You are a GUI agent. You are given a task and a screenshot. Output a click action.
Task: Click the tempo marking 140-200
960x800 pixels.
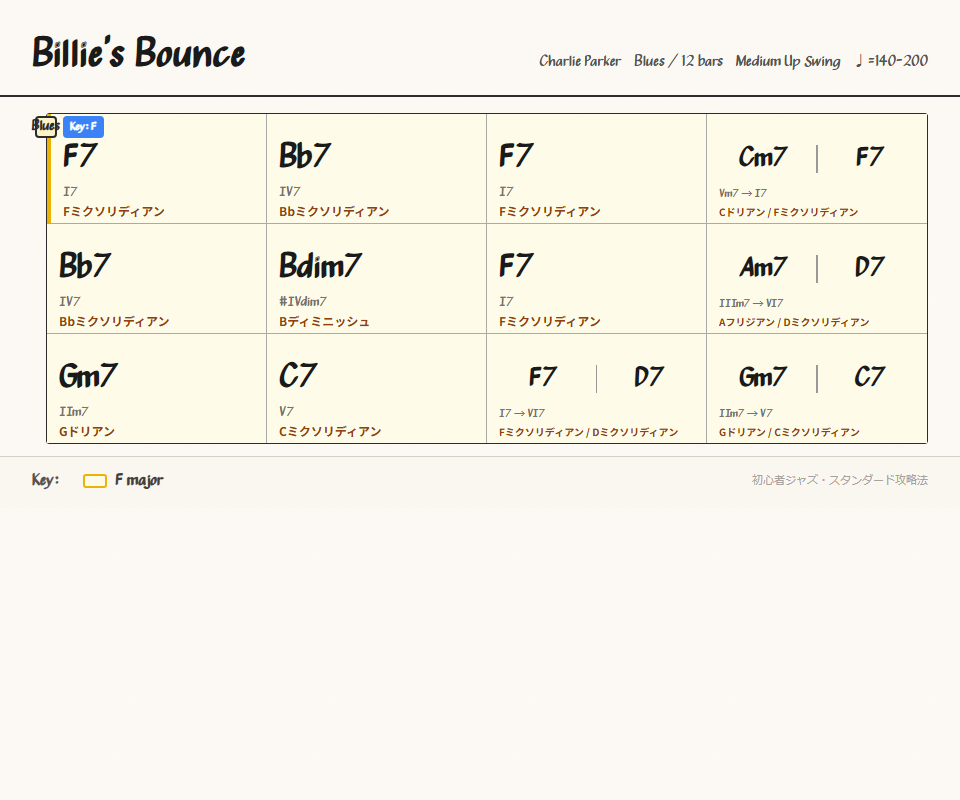pyautogui.click(x=899, y=60)
